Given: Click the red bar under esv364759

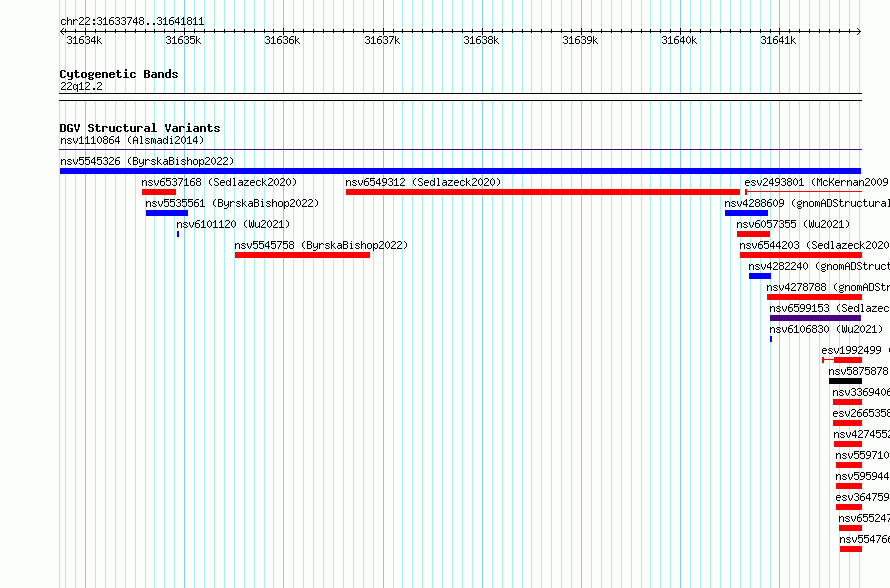Looking at the screenshot, I should pos(849,507).
